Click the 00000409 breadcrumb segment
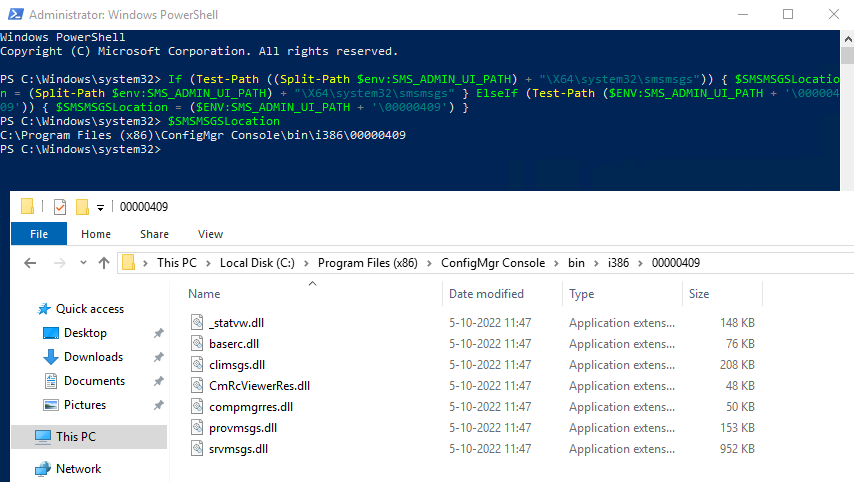Viewport: 854px width, 482px height. click(x=675, y=263)
